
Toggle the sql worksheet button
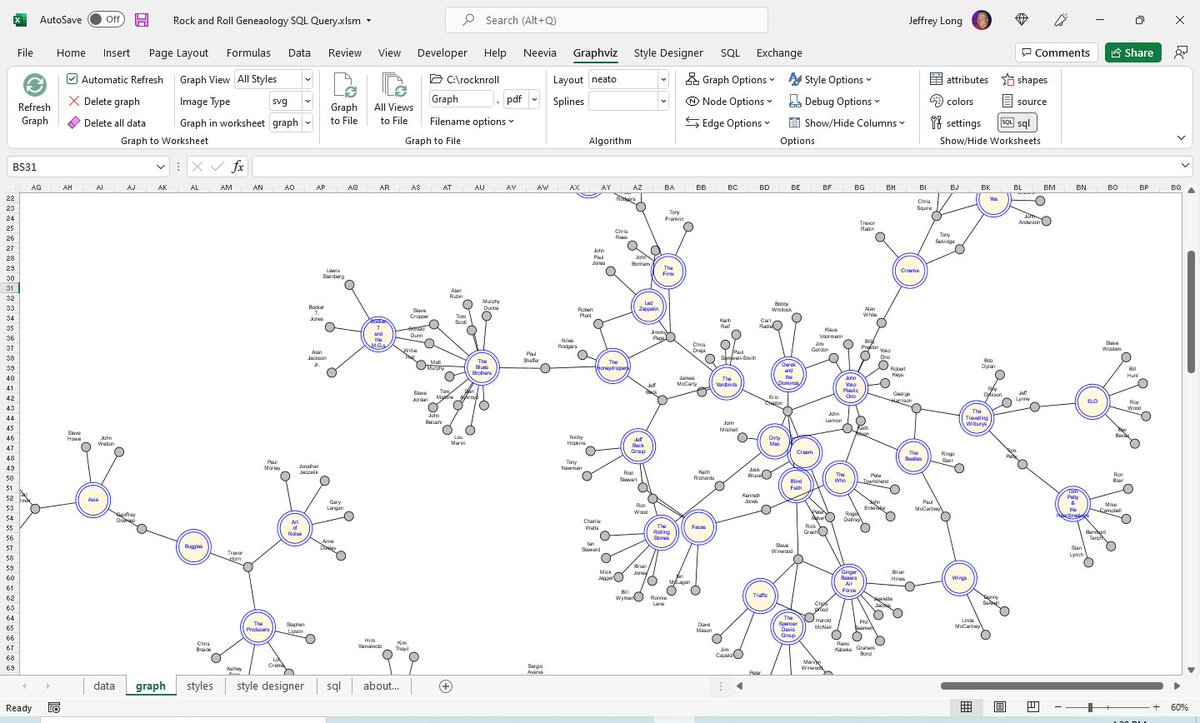1018,123
